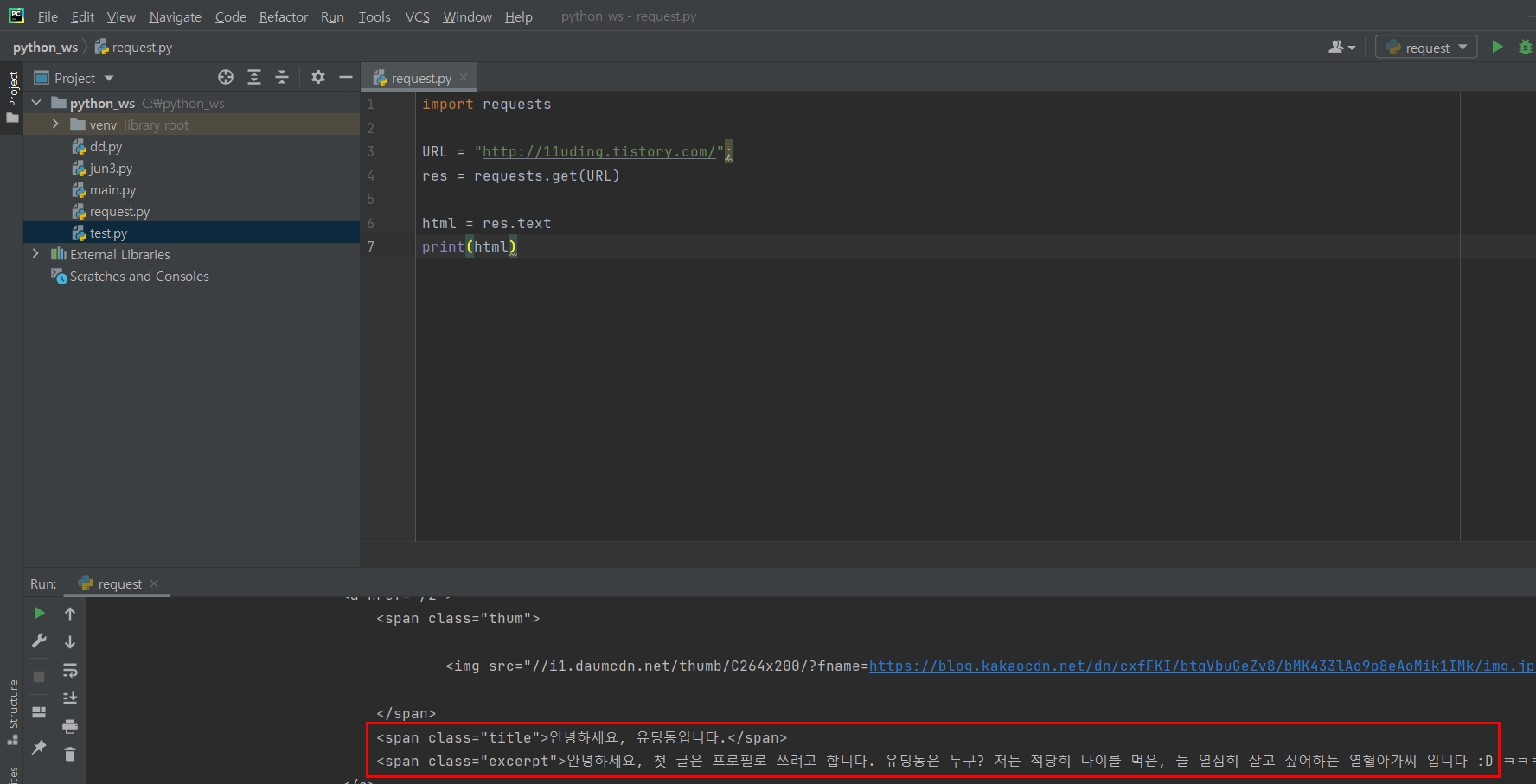The width and height of the screenshot is (1536, 784).
Task: Collapse the python_ws project root
Action: (36, 103)
